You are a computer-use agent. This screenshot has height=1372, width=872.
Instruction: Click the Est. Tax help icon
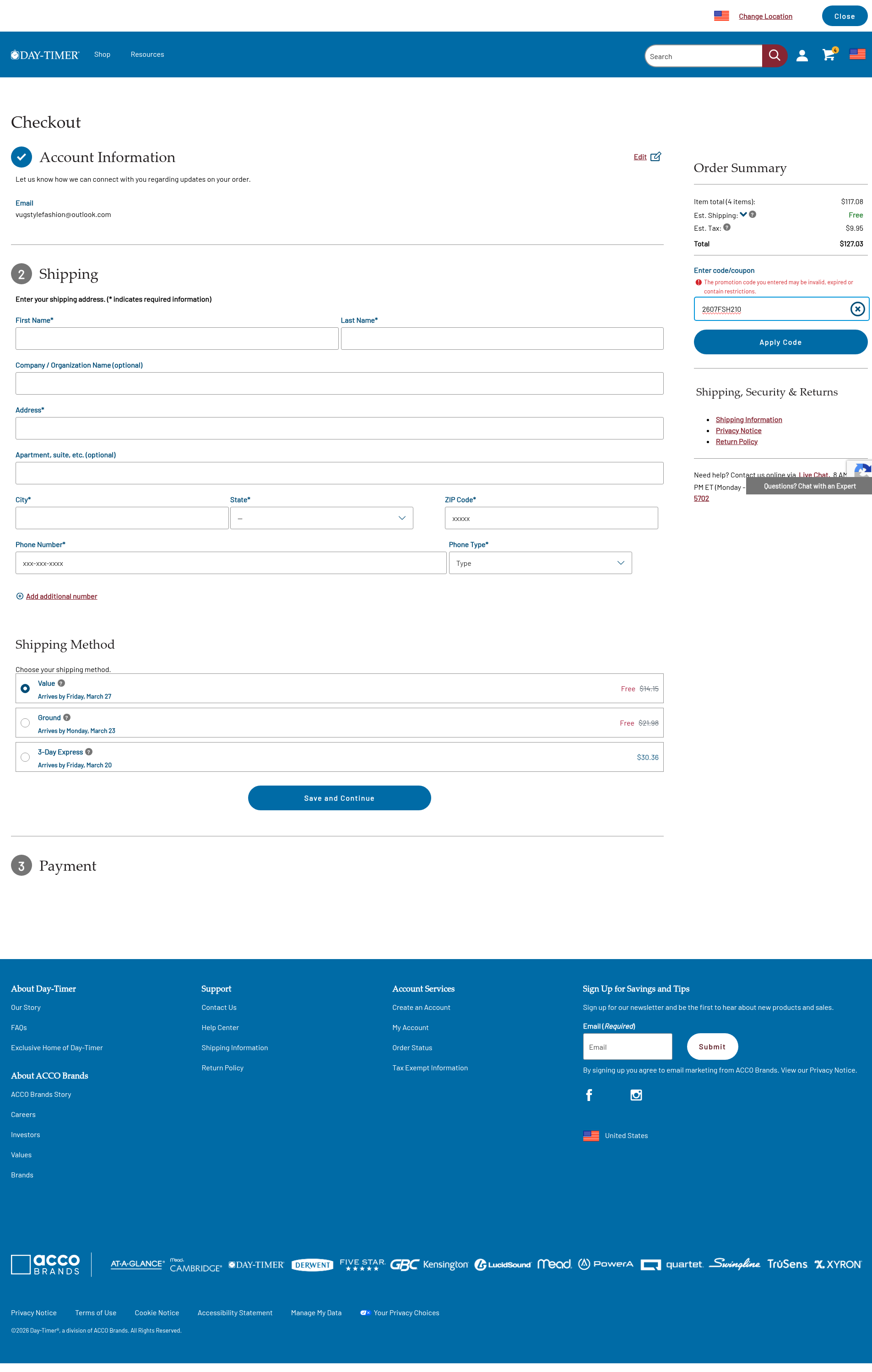(x=727, y=228)
